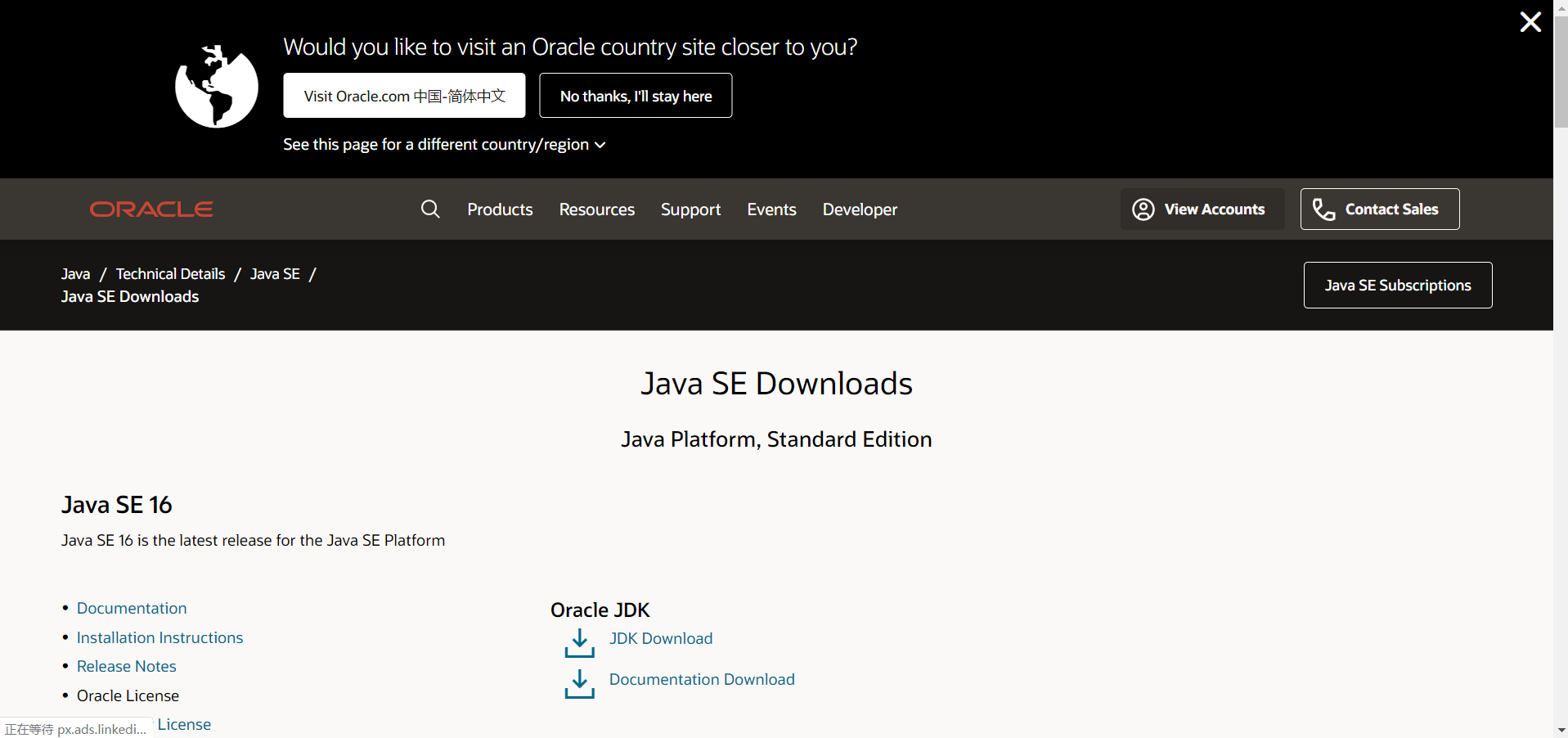Go to the Java breadcrumb link

75,274
